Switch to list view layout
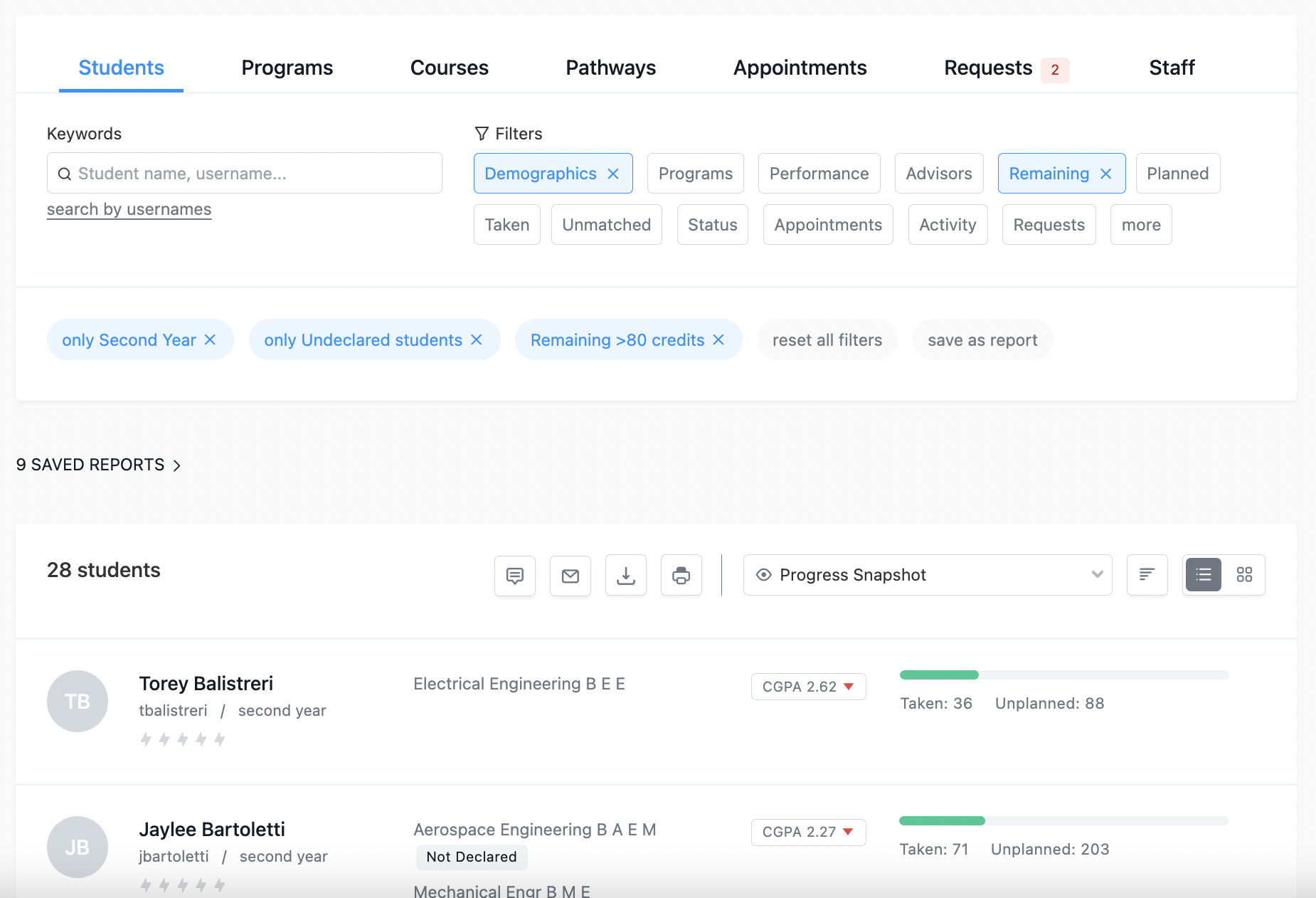The image size is (1316, 898). (x=1203, y=575)
